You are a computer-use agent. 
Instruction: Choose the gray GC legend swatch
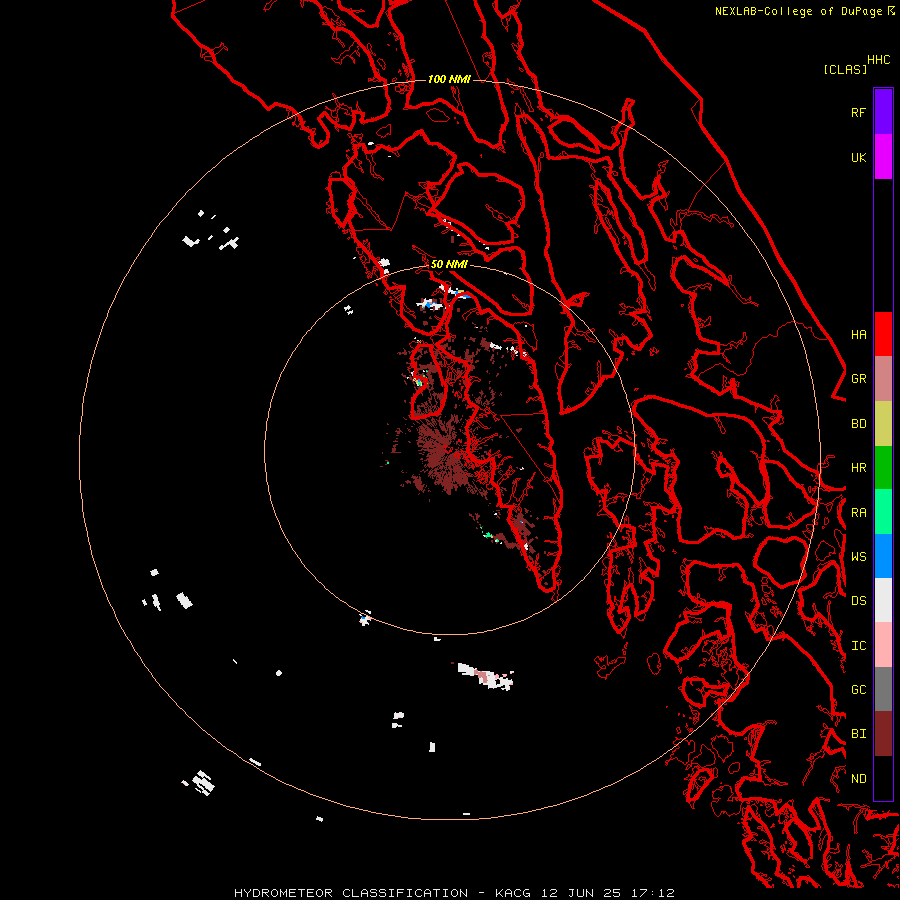point(883,689)
